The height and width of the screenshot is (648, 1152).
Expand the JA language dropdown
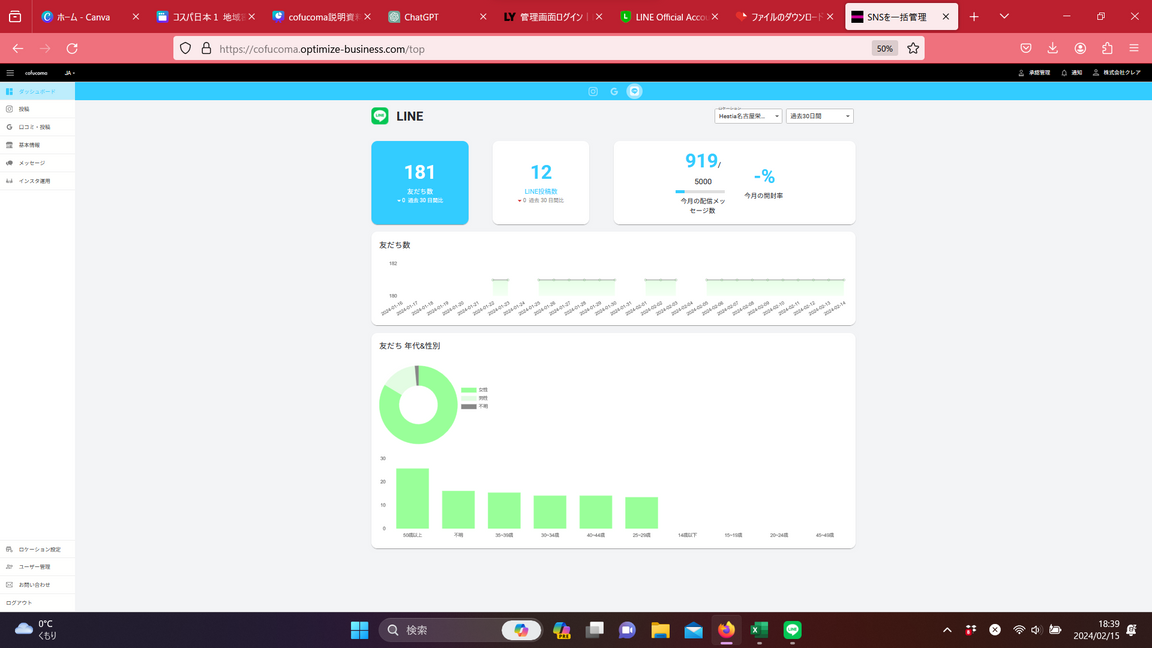[70, 73]
